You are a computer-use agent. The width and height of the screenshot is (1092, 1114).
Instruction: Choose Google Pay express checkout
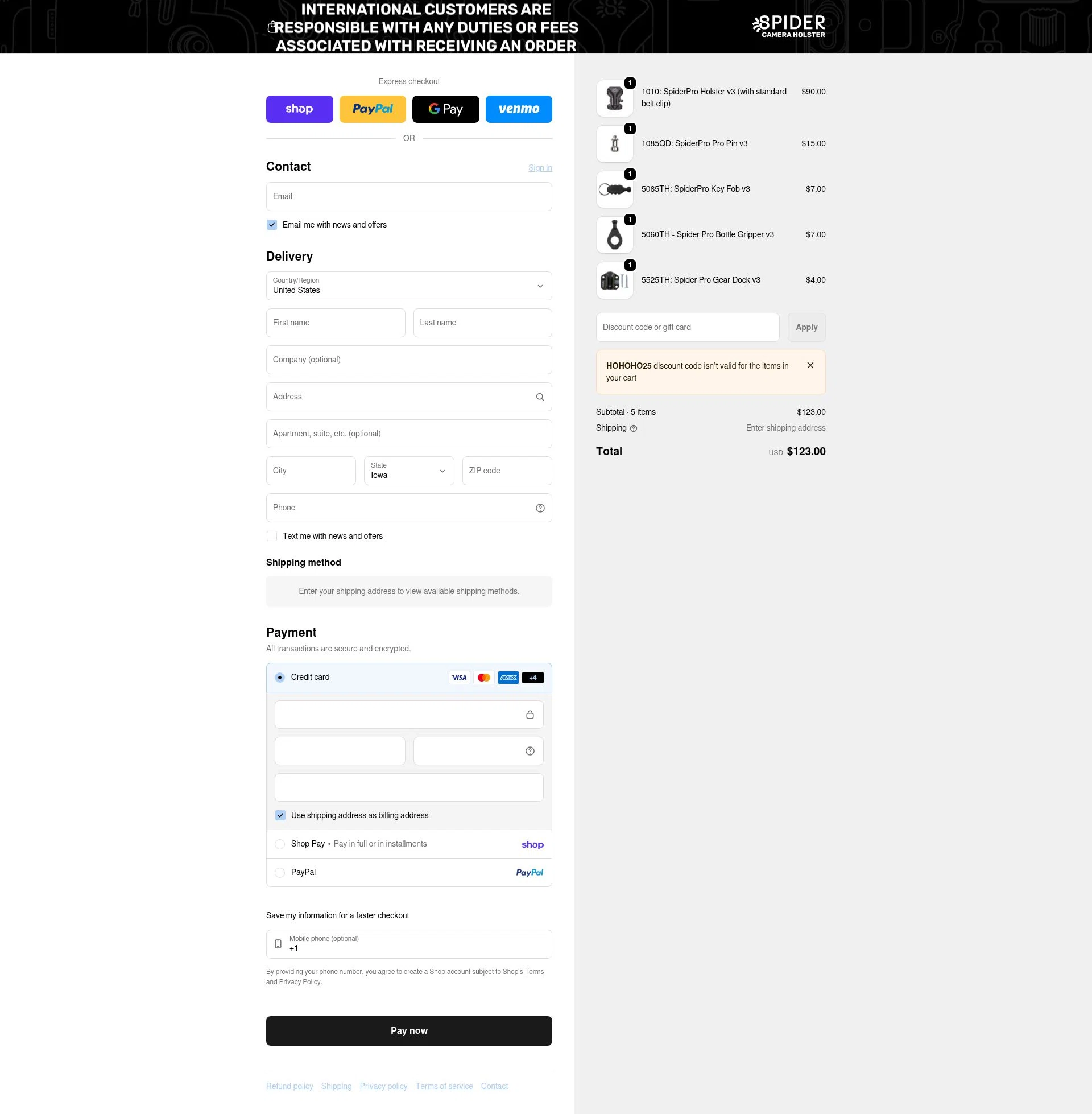446,109
